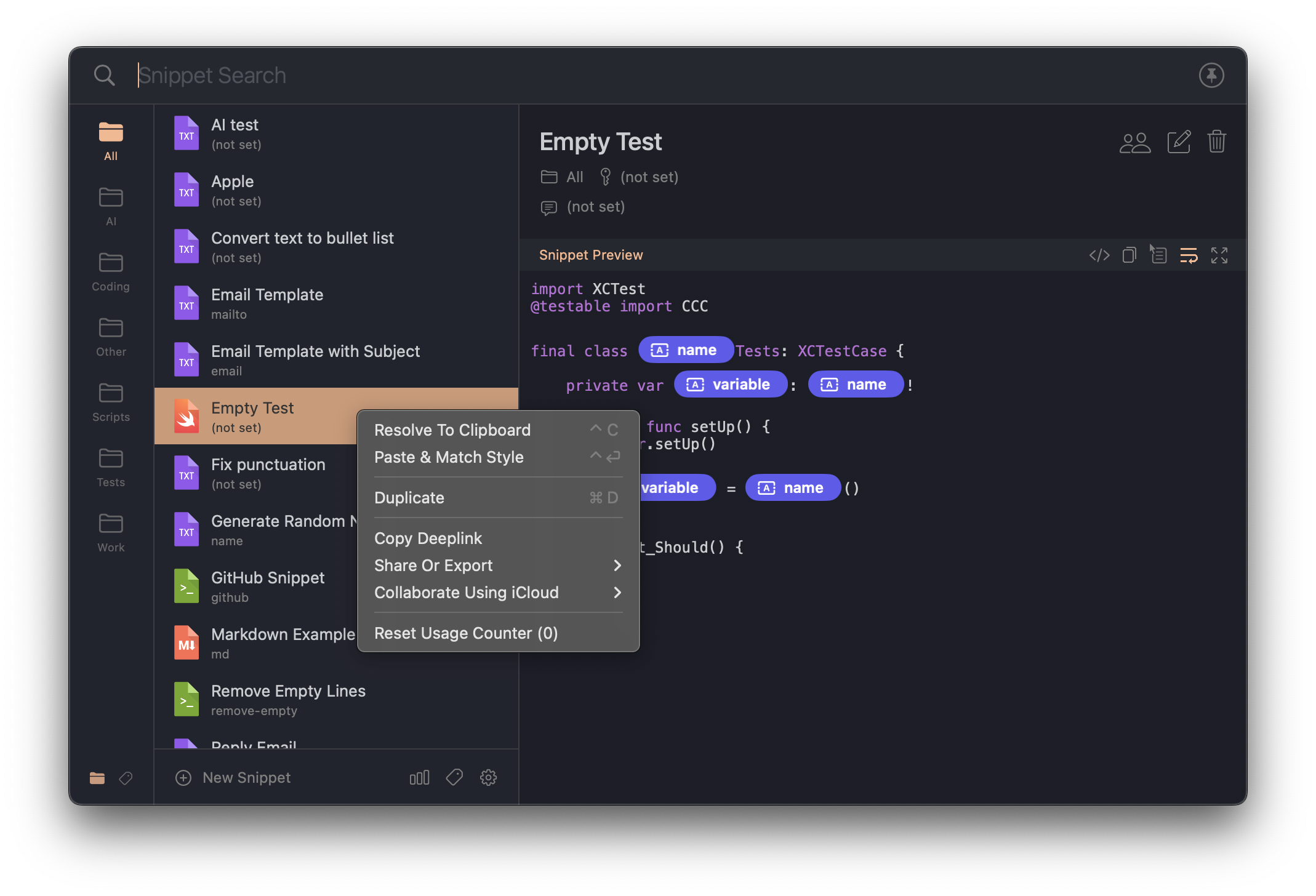Click the share icon in snippet preview toolbar
Screen dimensions: 1316x896
pos(1158,254)
